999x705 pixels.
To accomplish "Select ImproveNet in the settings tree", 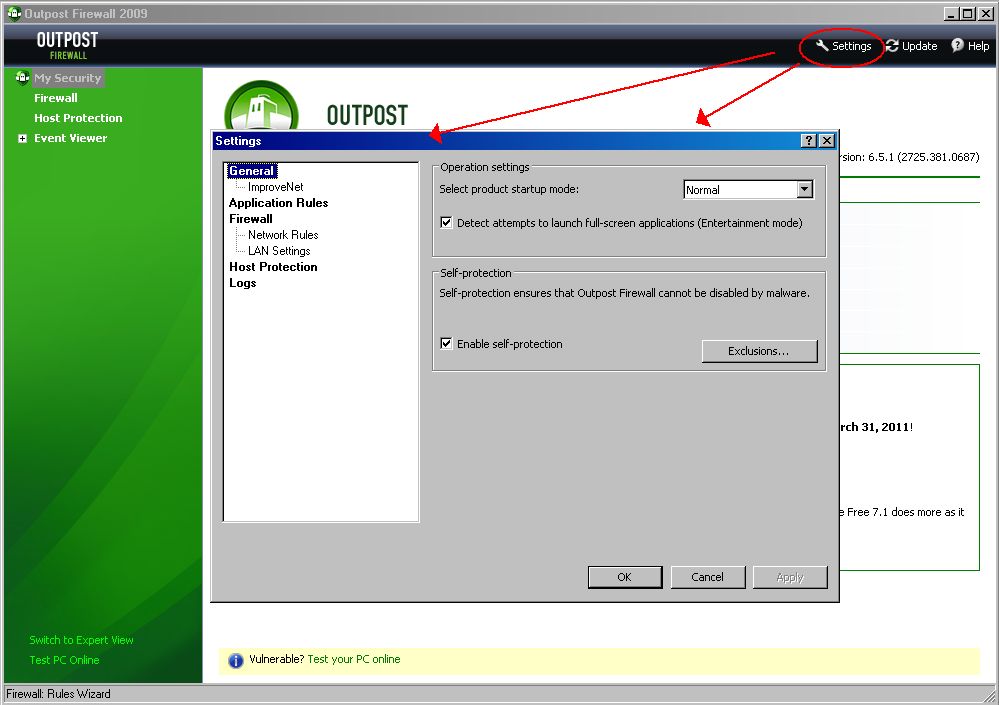I will [x=275, y=187].
